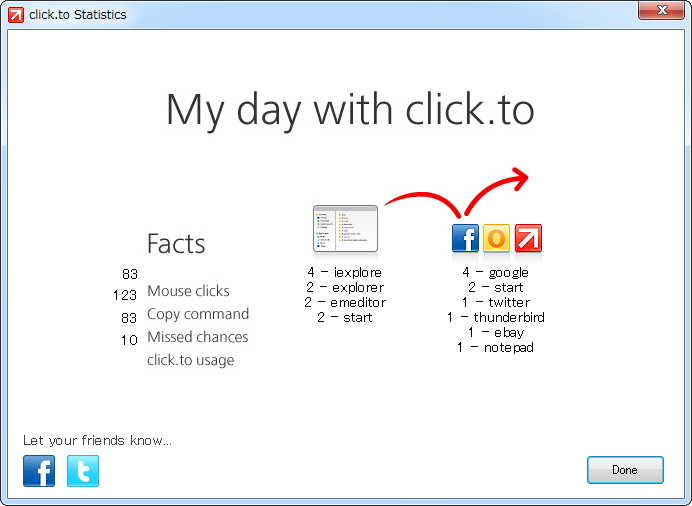
Task: Select the 'Copy command' fact label
Action: click(198, 314)
